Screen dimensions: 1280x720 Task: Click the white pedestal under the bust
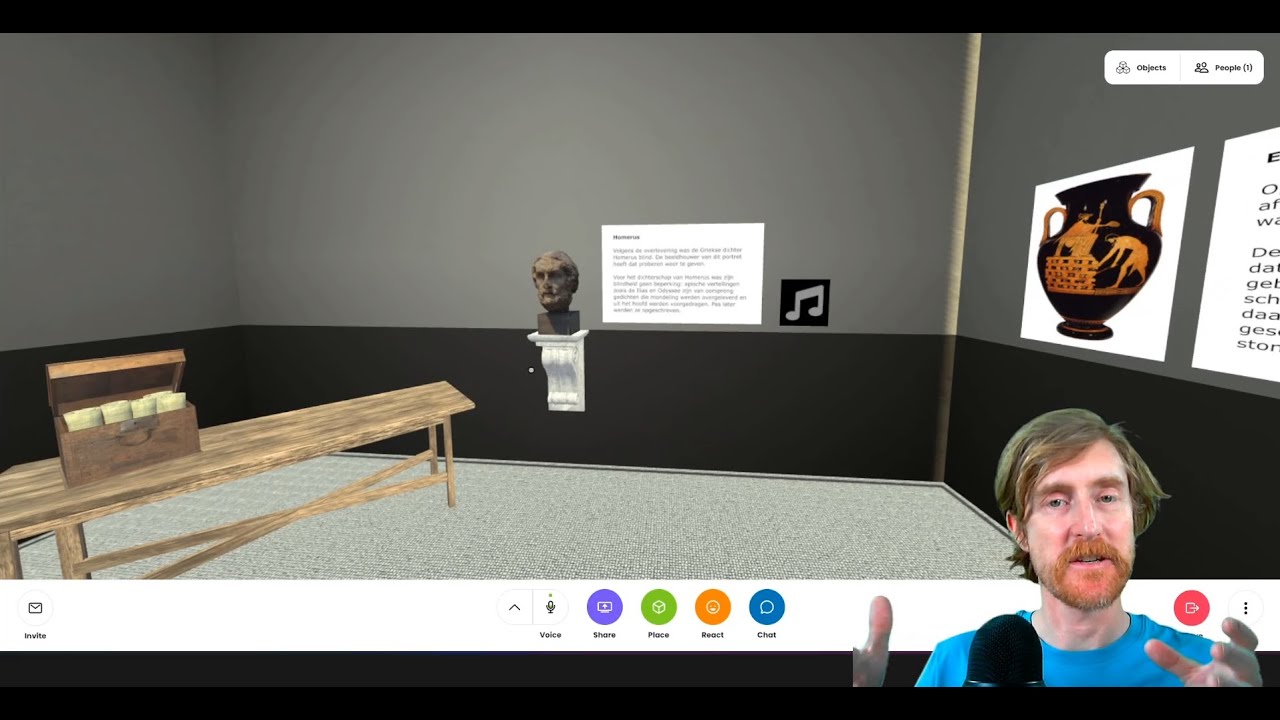561,371
